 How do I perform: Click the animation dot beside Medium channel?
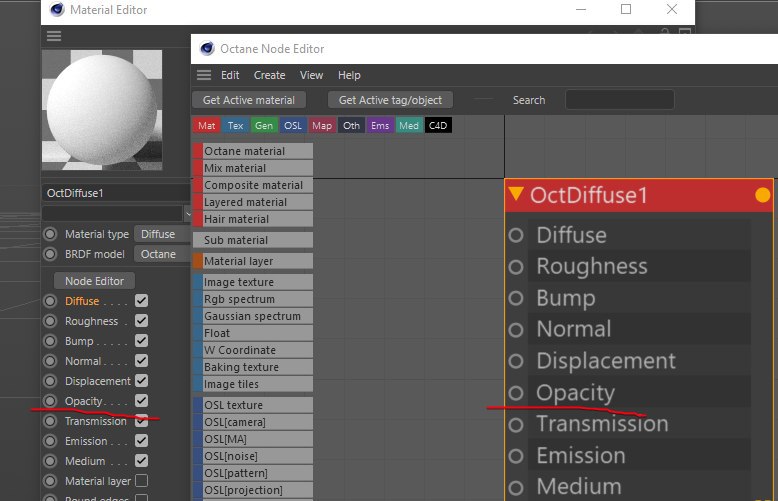click(x=50, y=461)
